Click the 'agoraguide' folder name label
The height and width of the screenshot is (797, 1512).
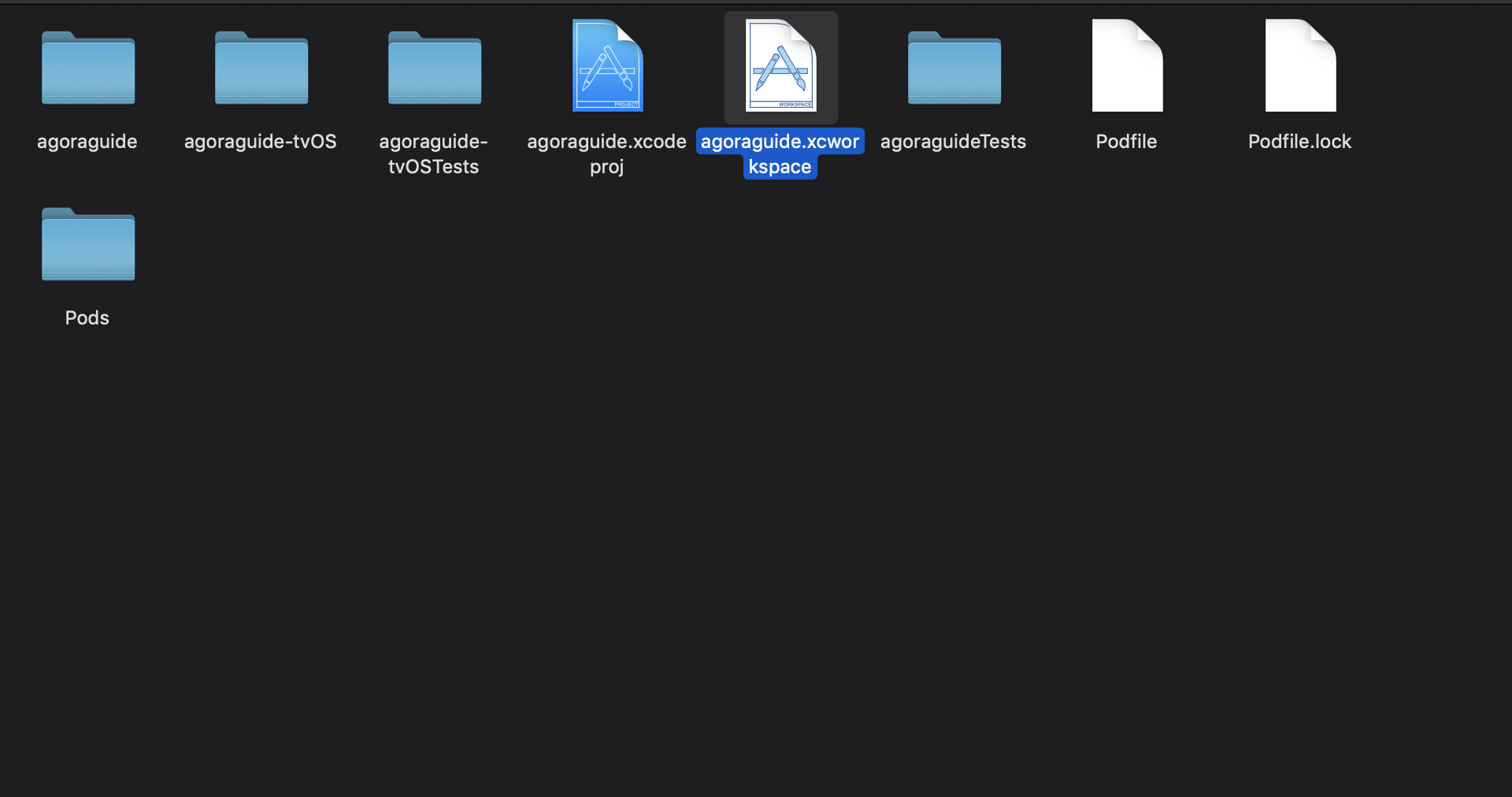pyautogui.click(x=87, y=142)
